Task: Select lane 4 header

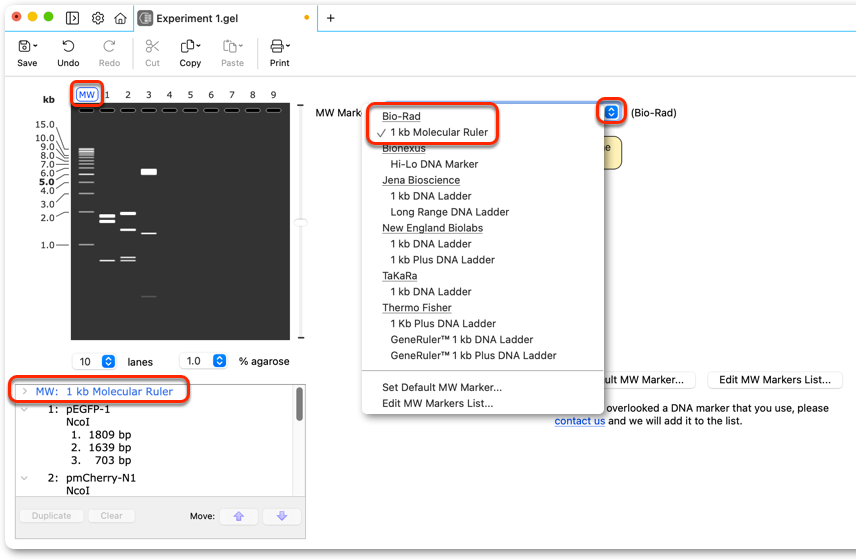Action: coord(169,95)
